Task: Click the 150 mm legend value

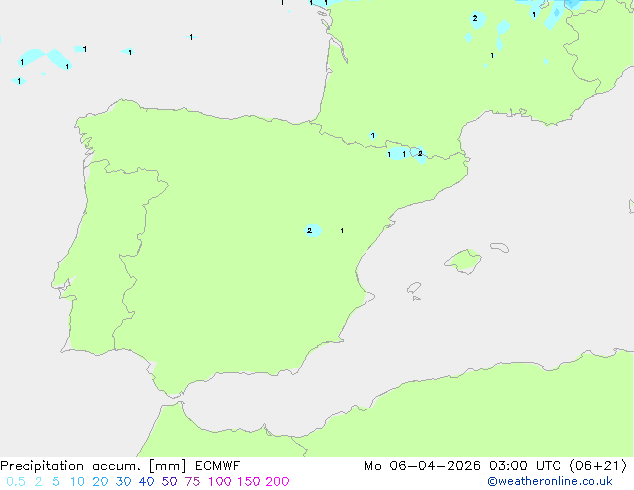Action: click(x=249, y=482)
